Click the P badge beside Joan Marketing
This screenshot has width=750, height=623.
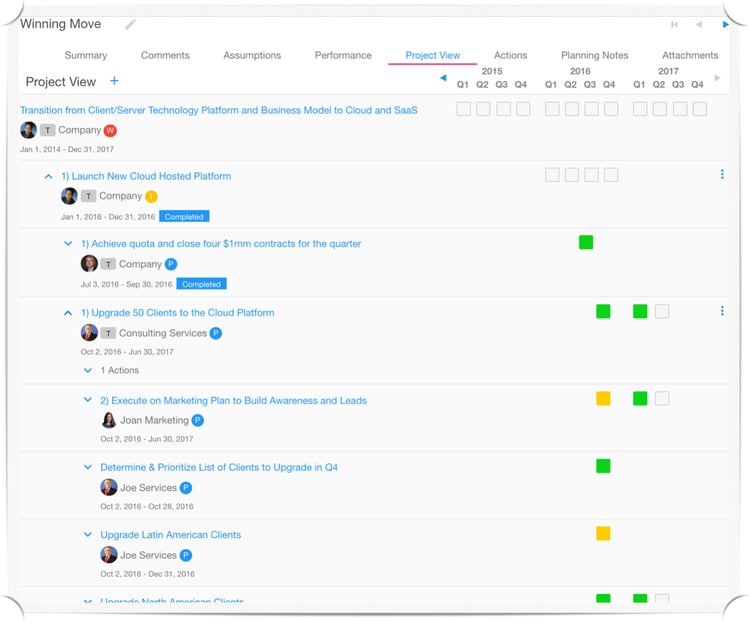(x=198, y=420)
